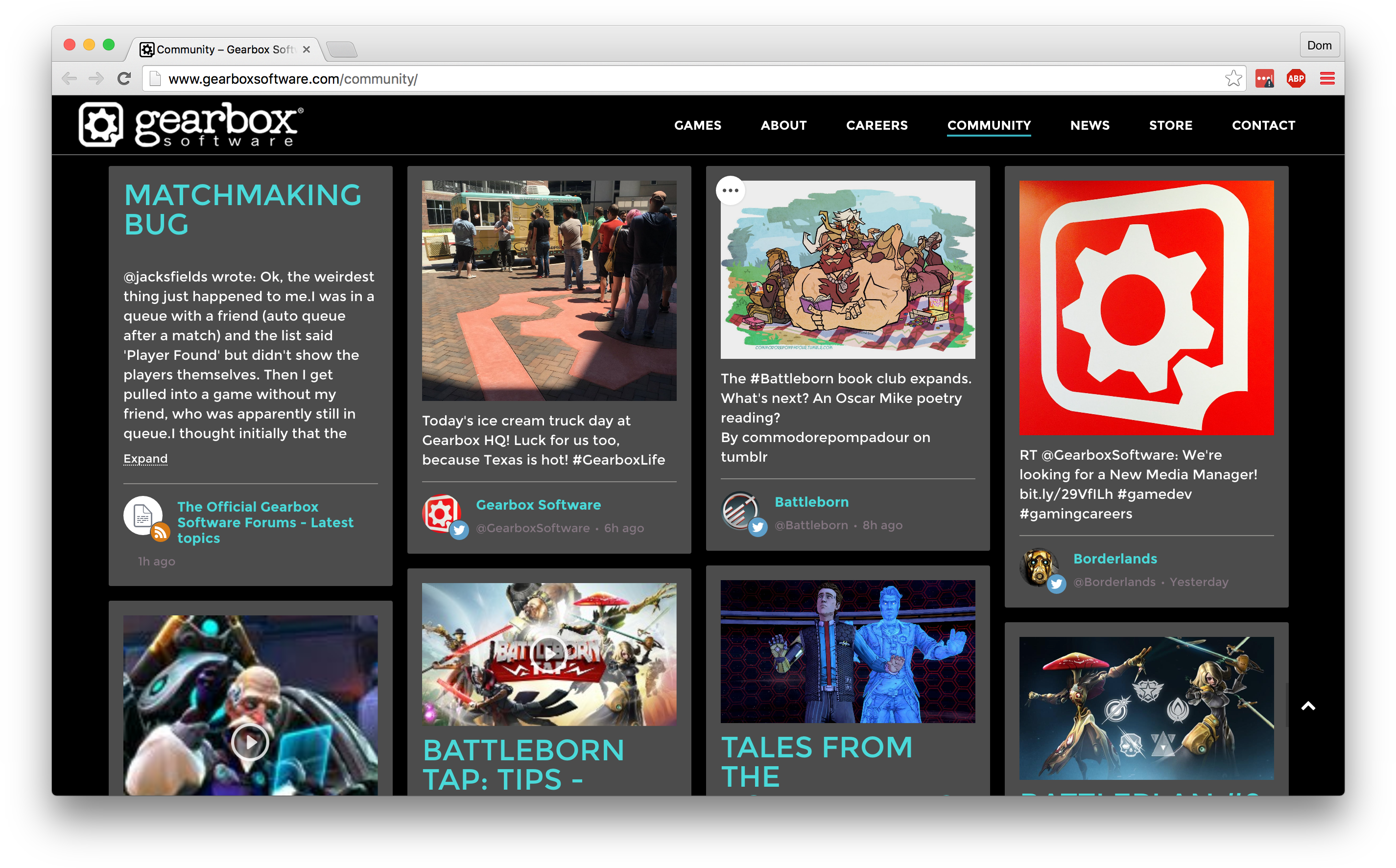Viewport: 1396px width, 868px height.
Task: Close the Community – Gearbox Software tab
Action: point(307,49)
